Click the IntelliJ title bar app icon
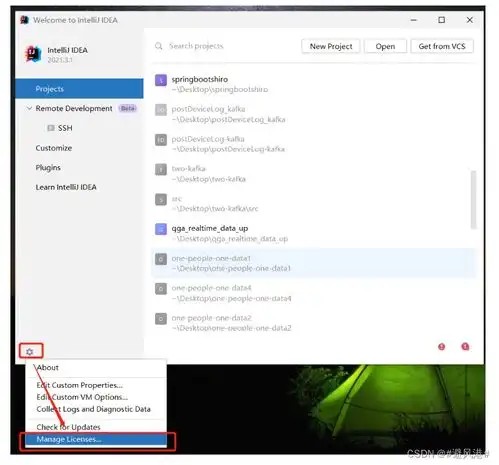The image size is (499, 465). [x=24, y=20]
